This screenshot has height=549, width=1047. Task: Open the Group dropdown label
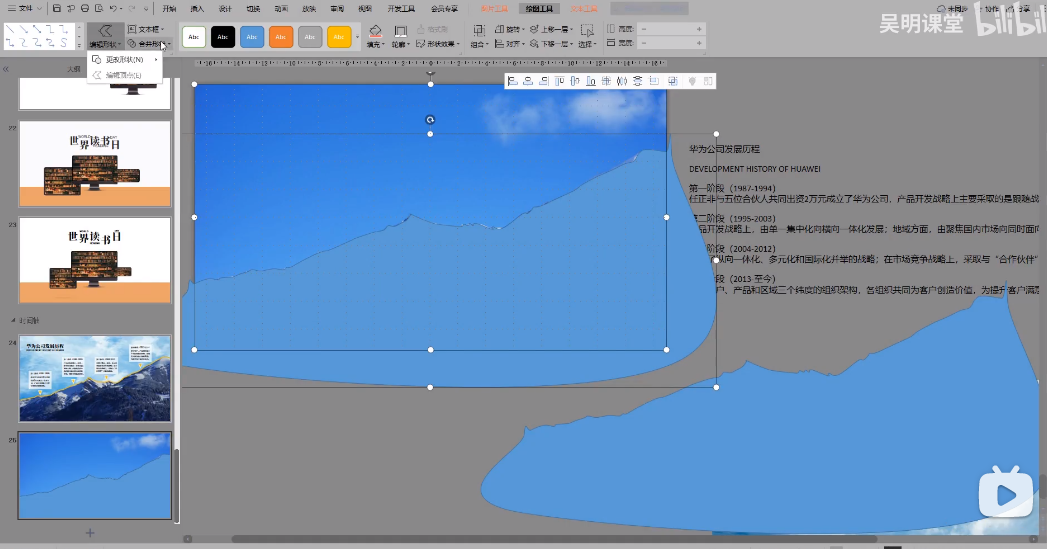(x=479, y=44)
